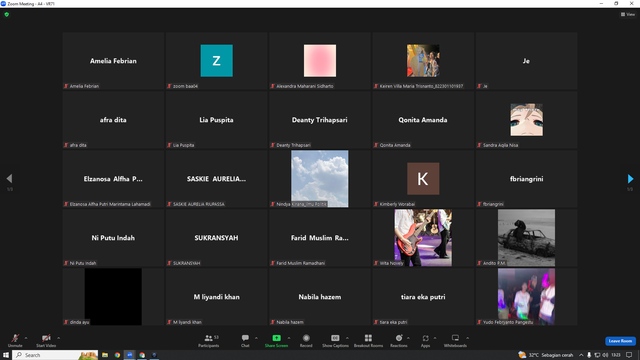Click the taskbar Search box
The height and width of the screenshot is (360, 640).
(56, 355)
